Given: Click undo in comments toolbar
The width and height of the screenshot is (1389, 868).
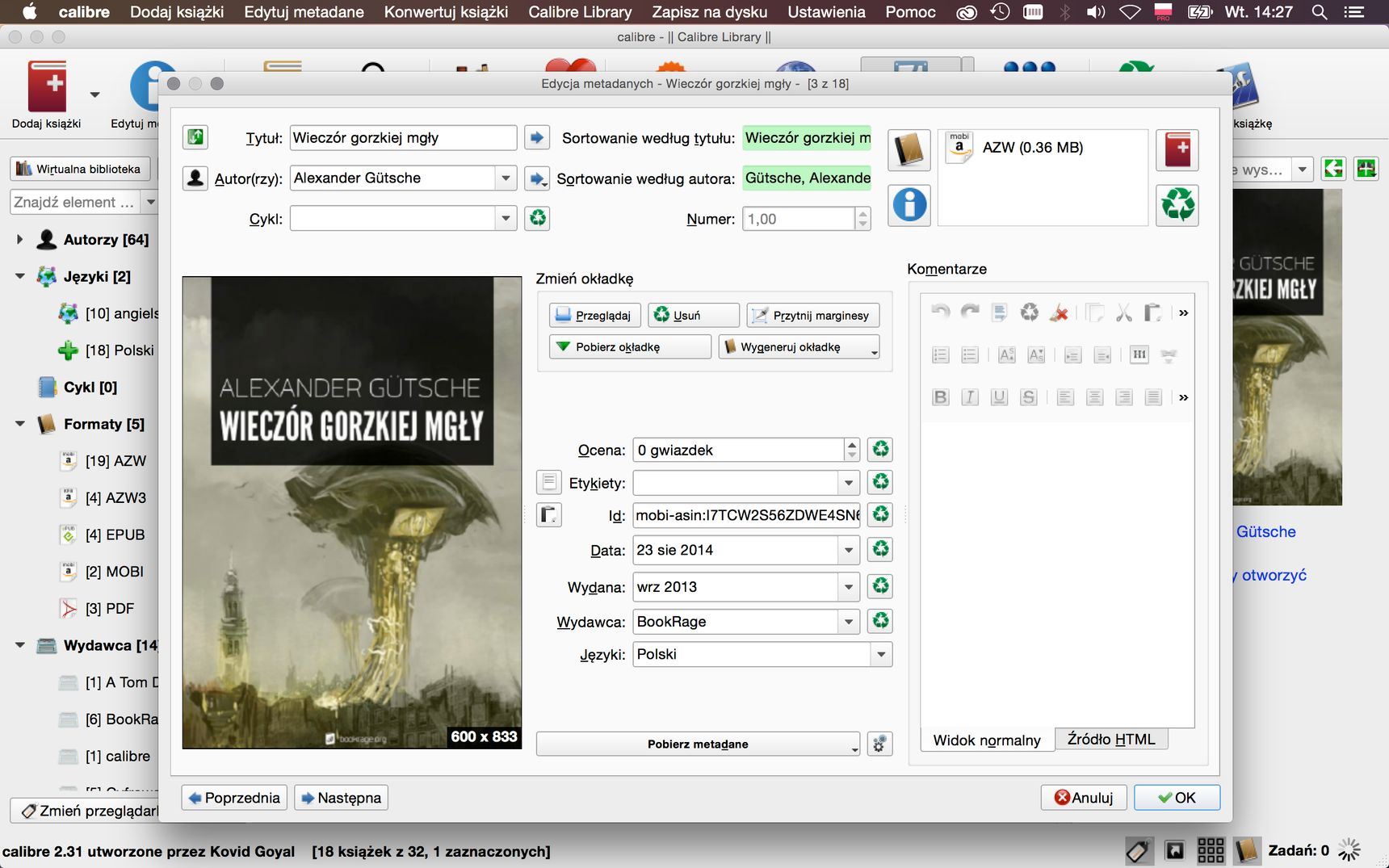Looking at the screenshot, I should (x=941, y=312).
